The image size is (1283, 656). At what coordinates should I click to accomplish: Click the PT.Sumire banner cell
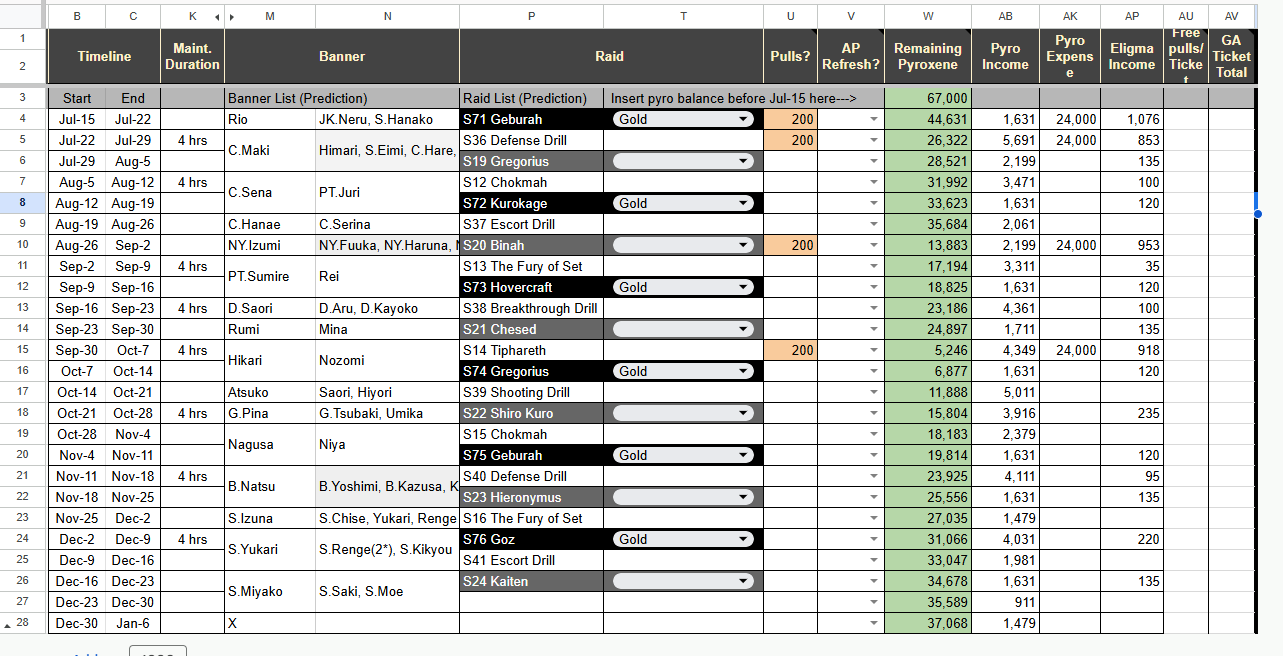(270, 276)
